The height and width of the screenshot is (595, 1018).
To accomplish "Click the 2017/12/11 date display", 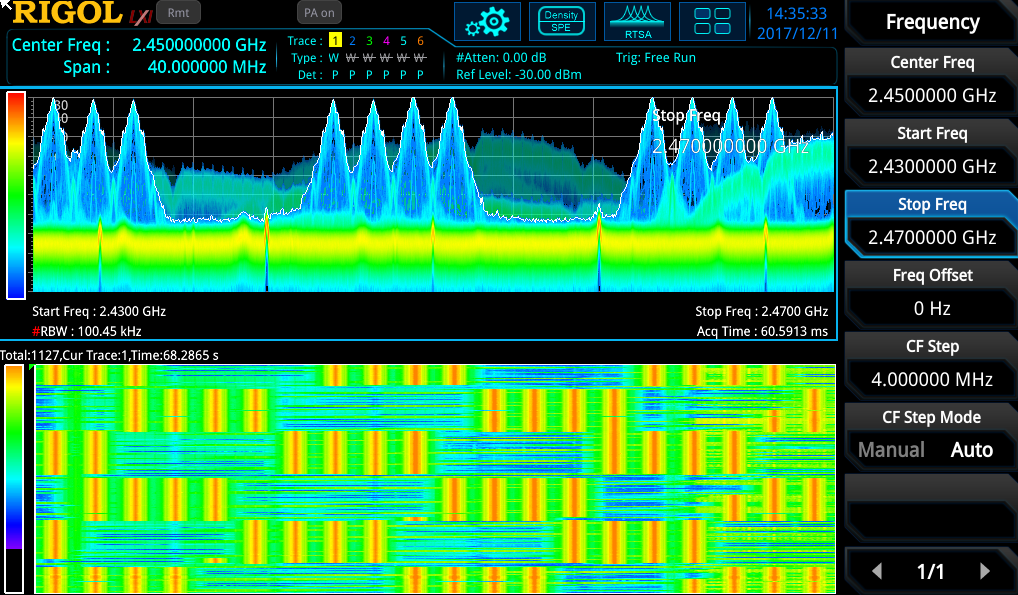I will 797,34.
